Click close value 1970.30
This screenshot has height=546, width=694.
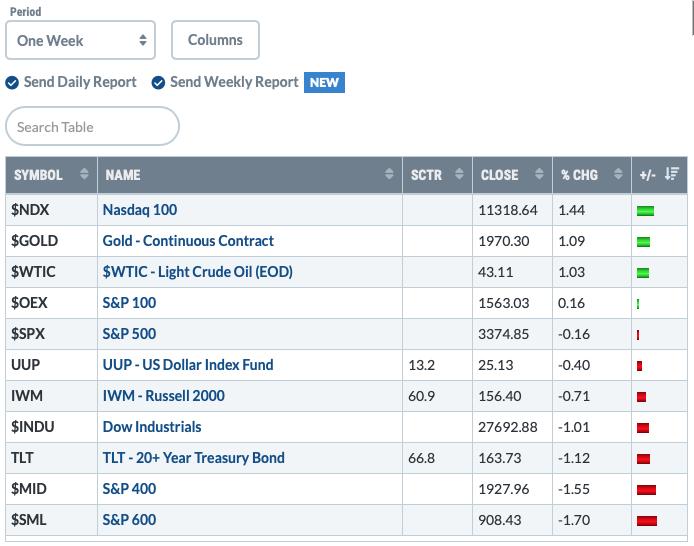click(x=504, y=241)
